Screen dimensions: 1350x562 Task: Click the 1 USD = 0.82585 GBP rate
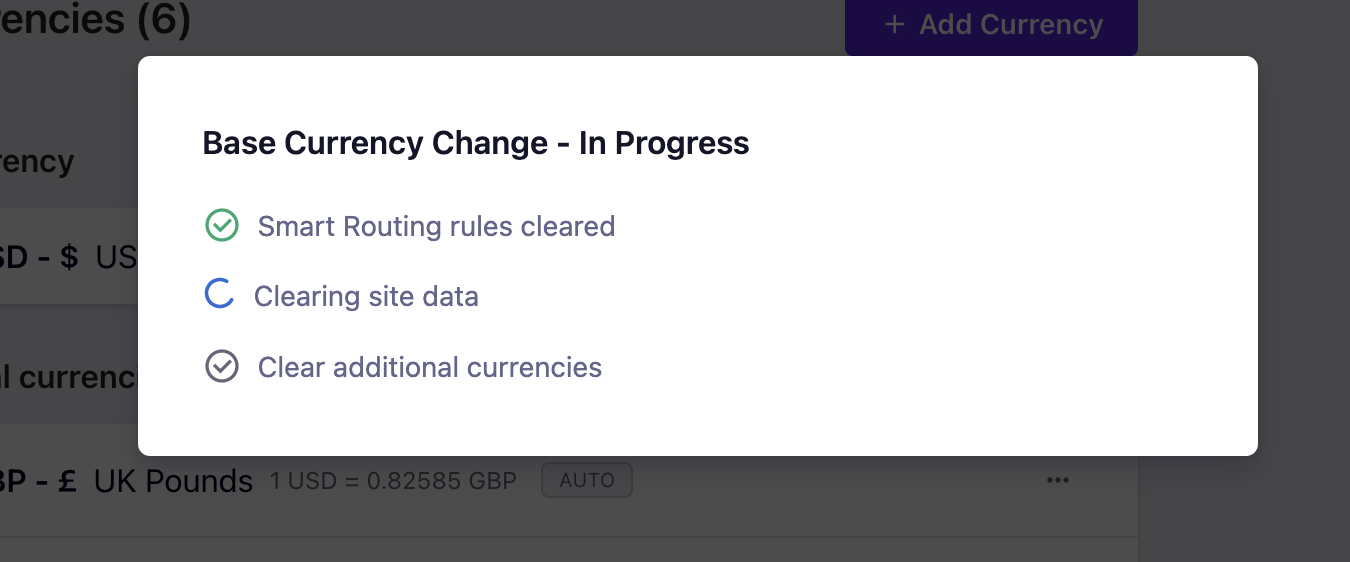click(x=393, y=481)
